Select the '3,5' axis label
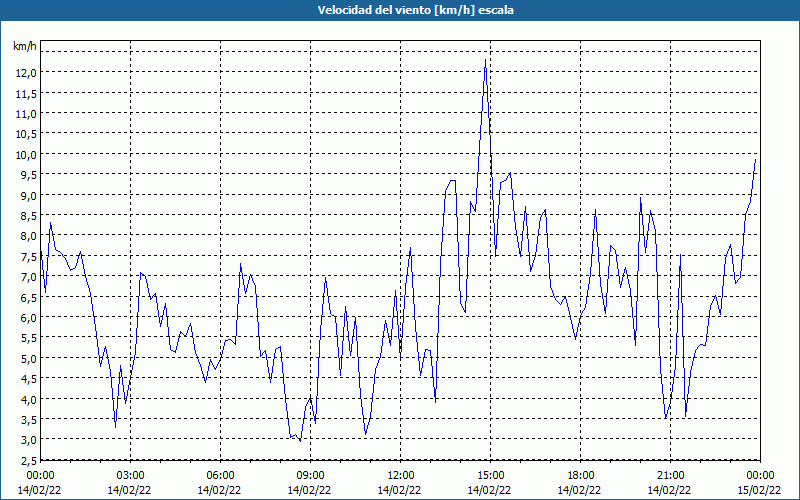The width and height of the screenshot is (800, 500). [x=29, y=420]
